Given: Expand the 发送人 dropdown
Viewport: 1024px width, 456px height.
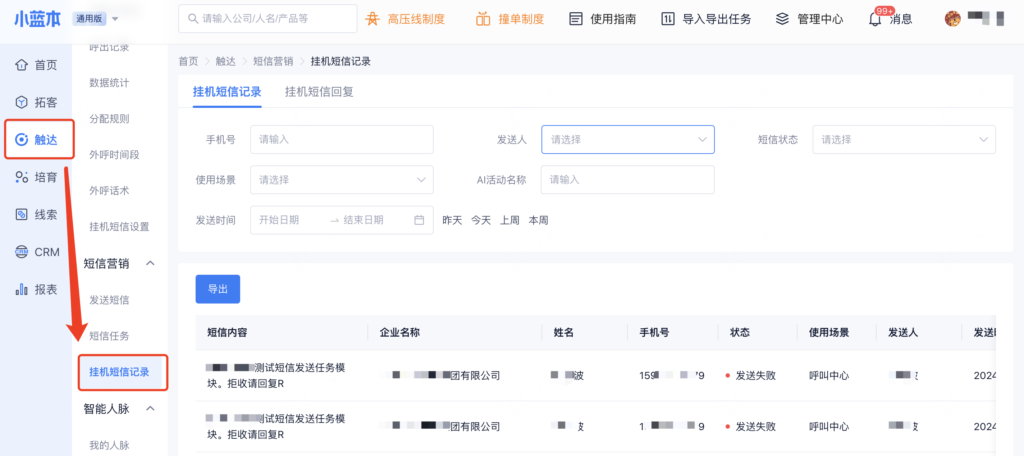Looking at the screenshot, I should pyautogui.click(x=627, y=139).
